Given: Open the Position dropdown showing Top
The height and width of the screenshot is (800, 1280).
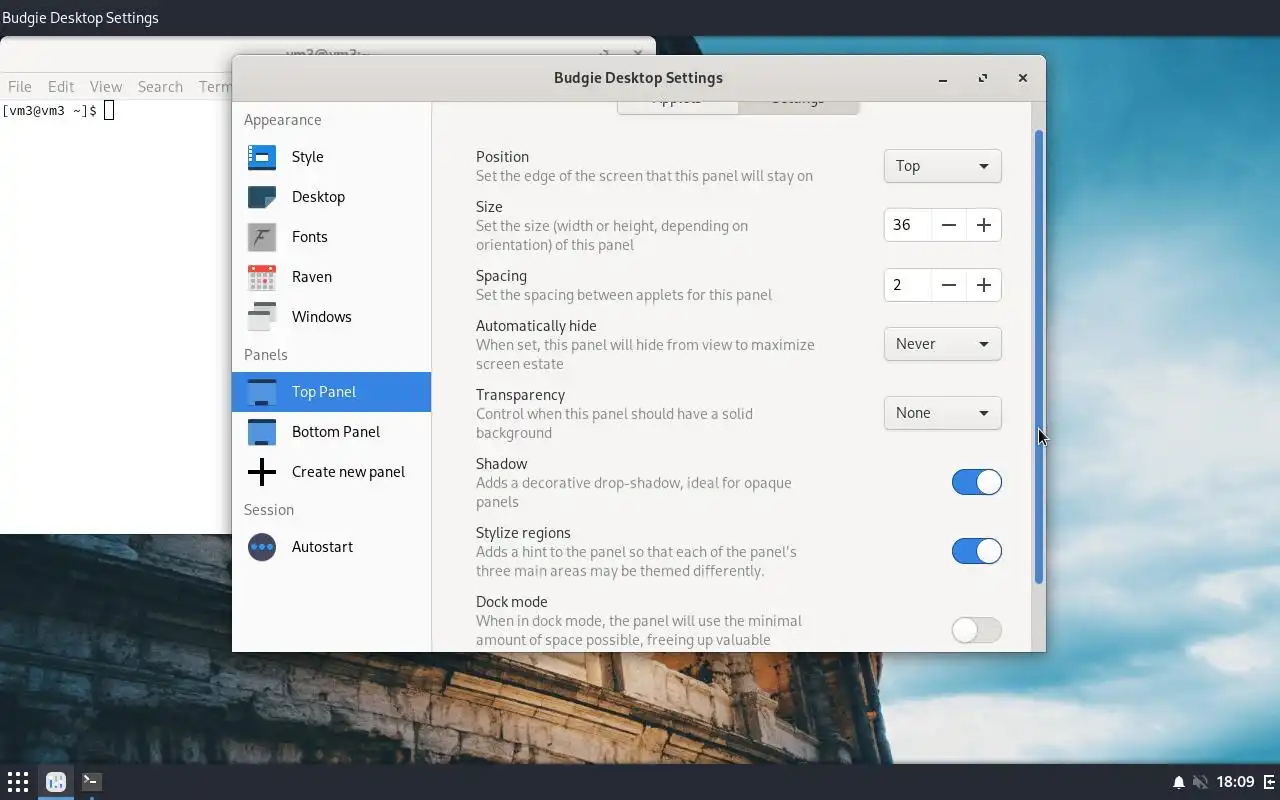Looking at the screenshot, I should tap(942, 166).
